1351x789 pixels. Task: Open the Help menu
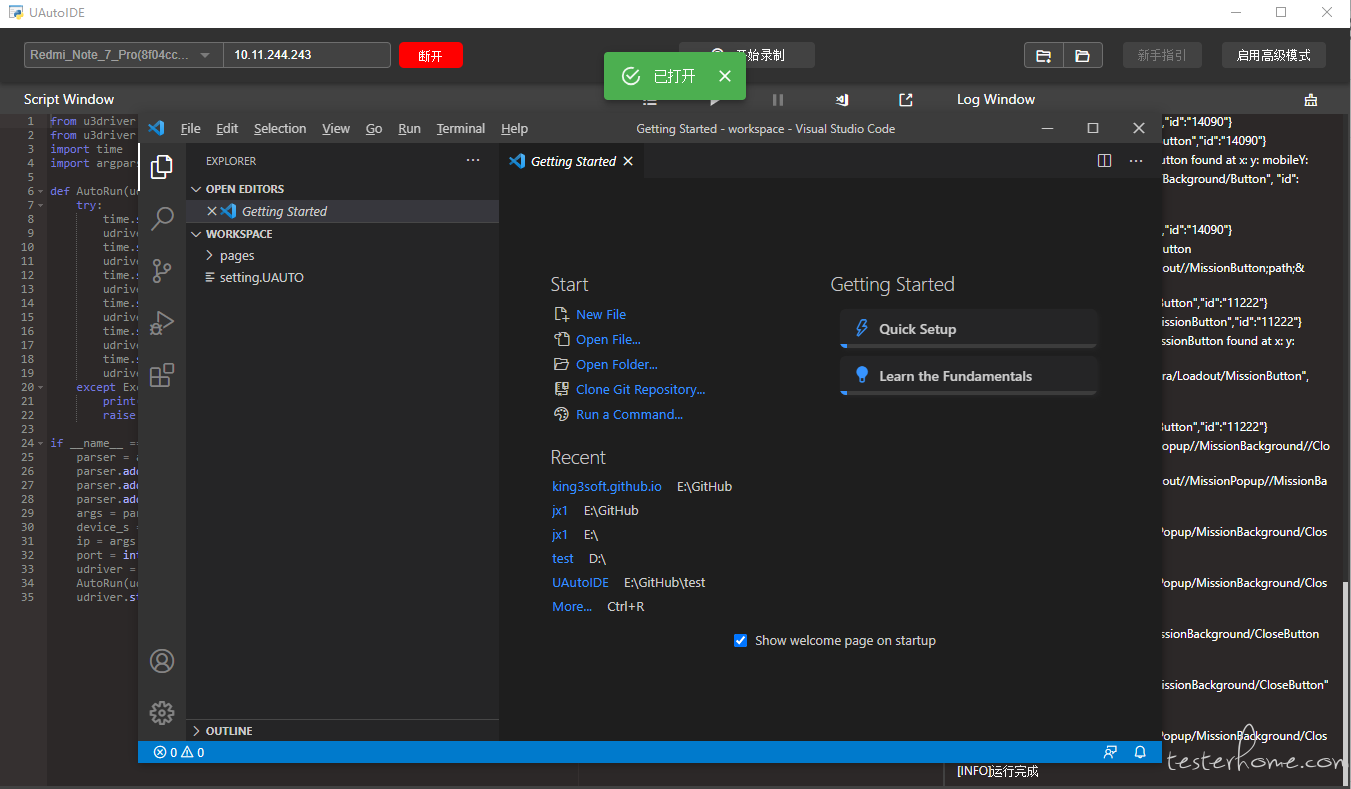pos(514,128)
